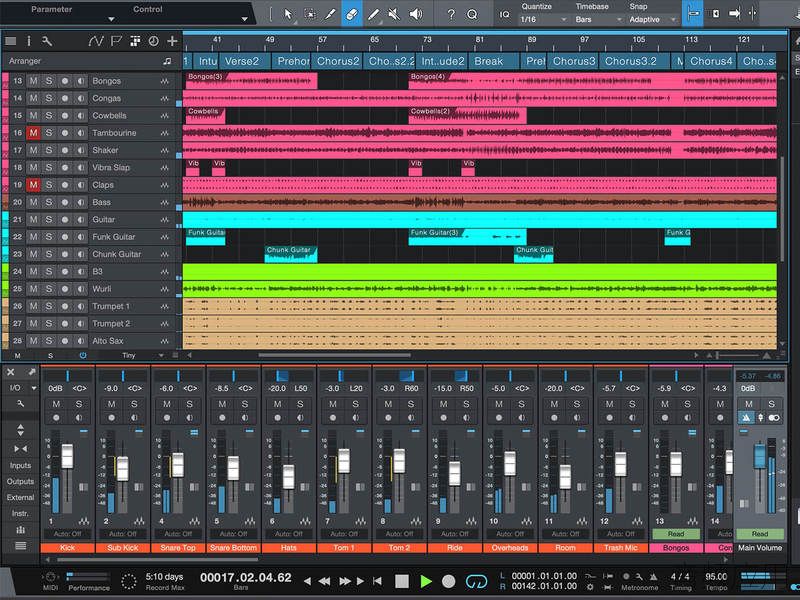
Task: Record-arm the Guitar track
Action: 65,219
